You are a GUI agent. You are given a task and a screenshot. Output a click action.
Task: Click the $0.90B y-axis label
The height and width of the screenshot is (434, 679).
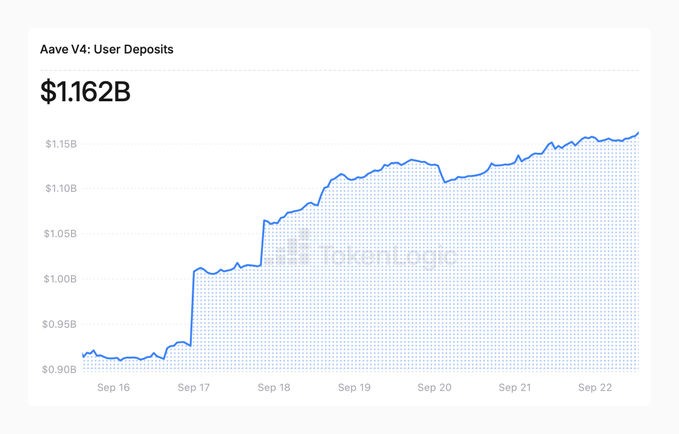(x=59, y=369)
